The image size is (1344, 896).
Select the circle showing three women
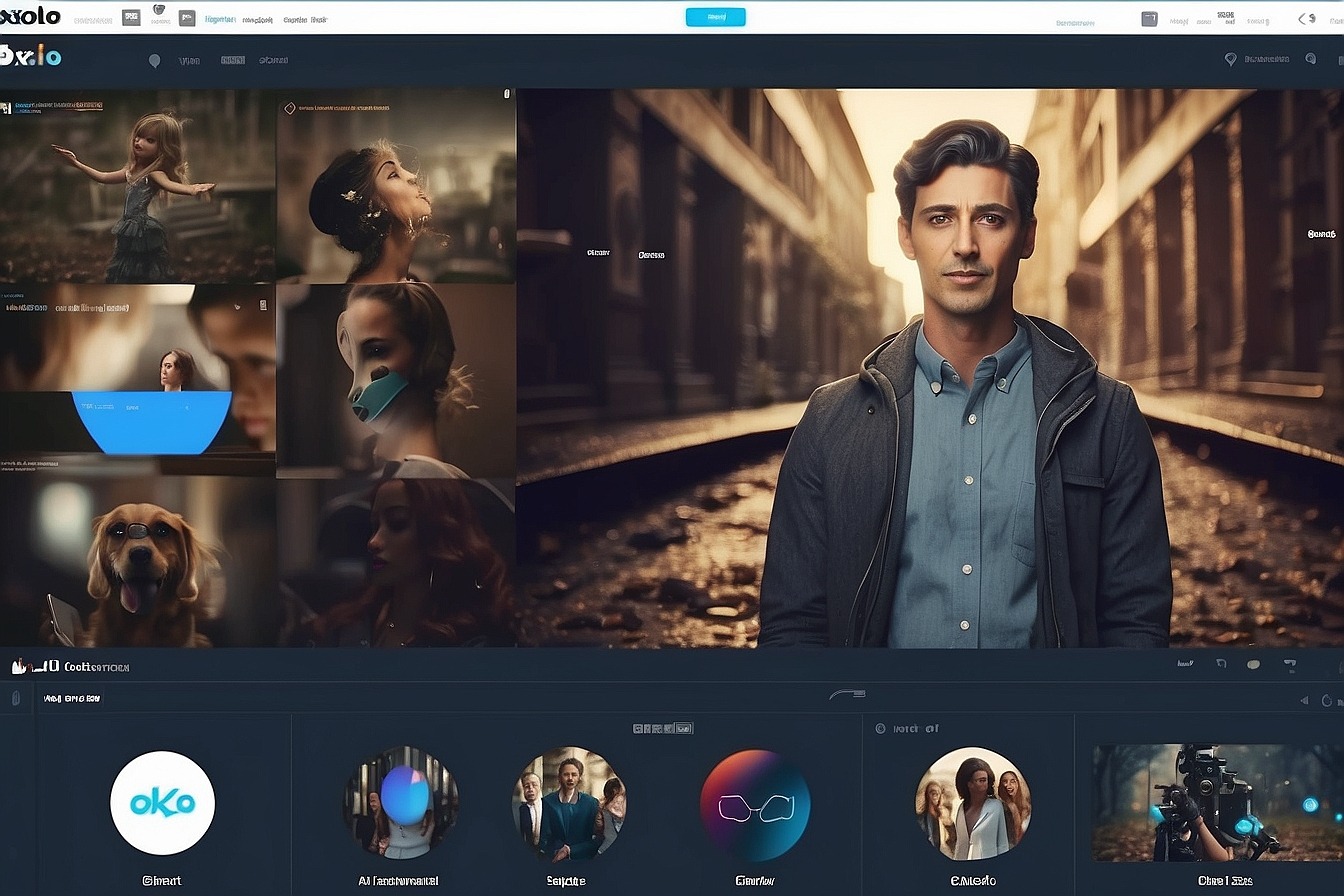click(x=973, y=803)
